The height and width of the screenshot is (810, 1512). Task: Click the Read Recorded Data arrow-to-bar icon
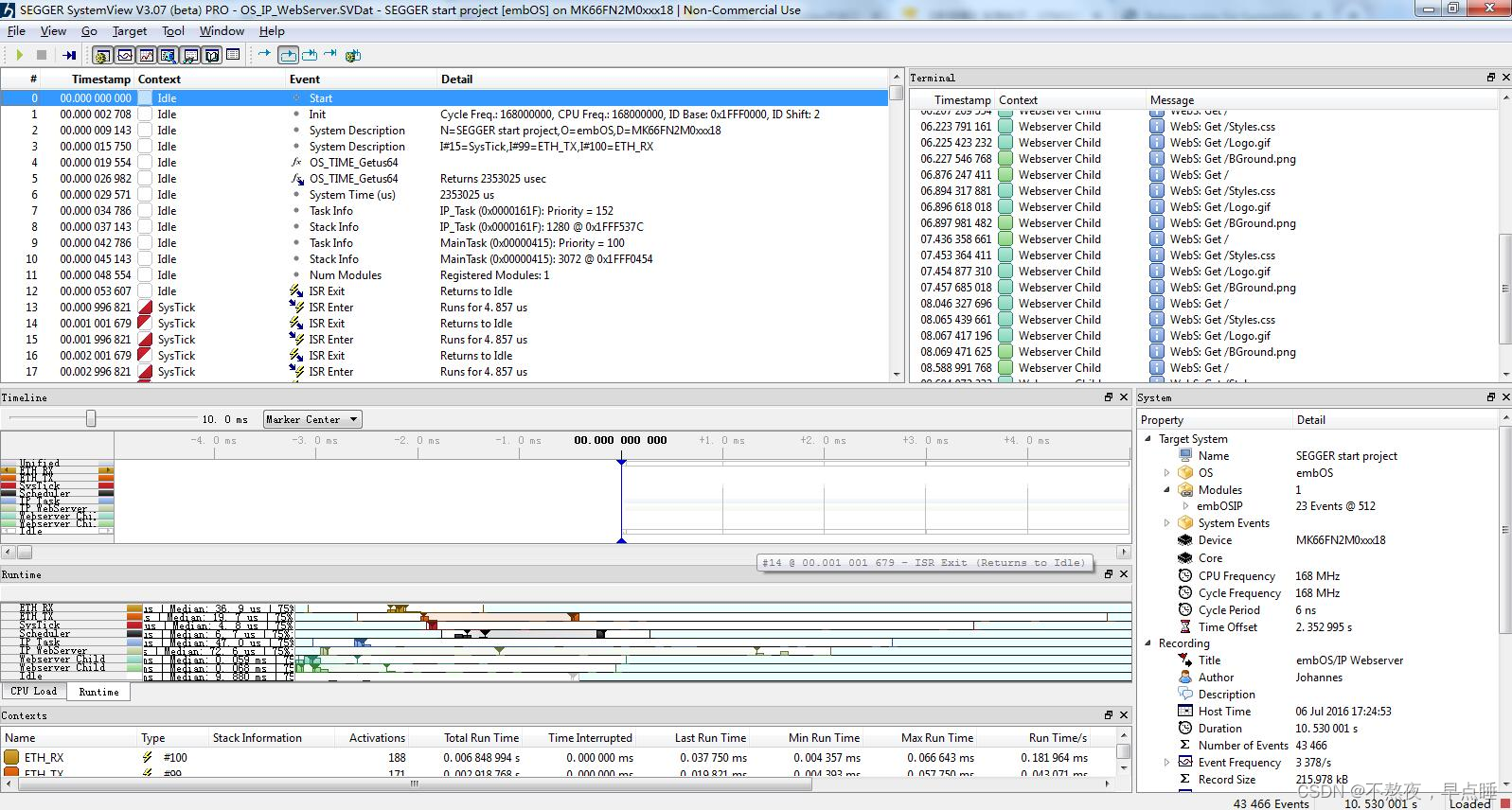69,55
